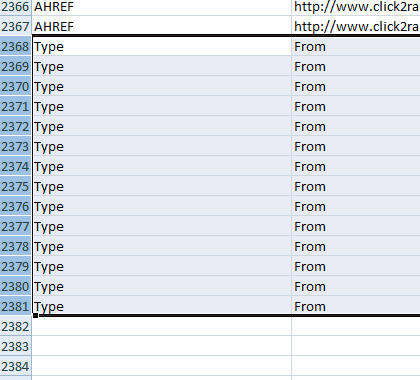The width and height of the screenshot is (420, 380).
Task: Click the AHREF cell in row 2367
Action: [162, 26]
